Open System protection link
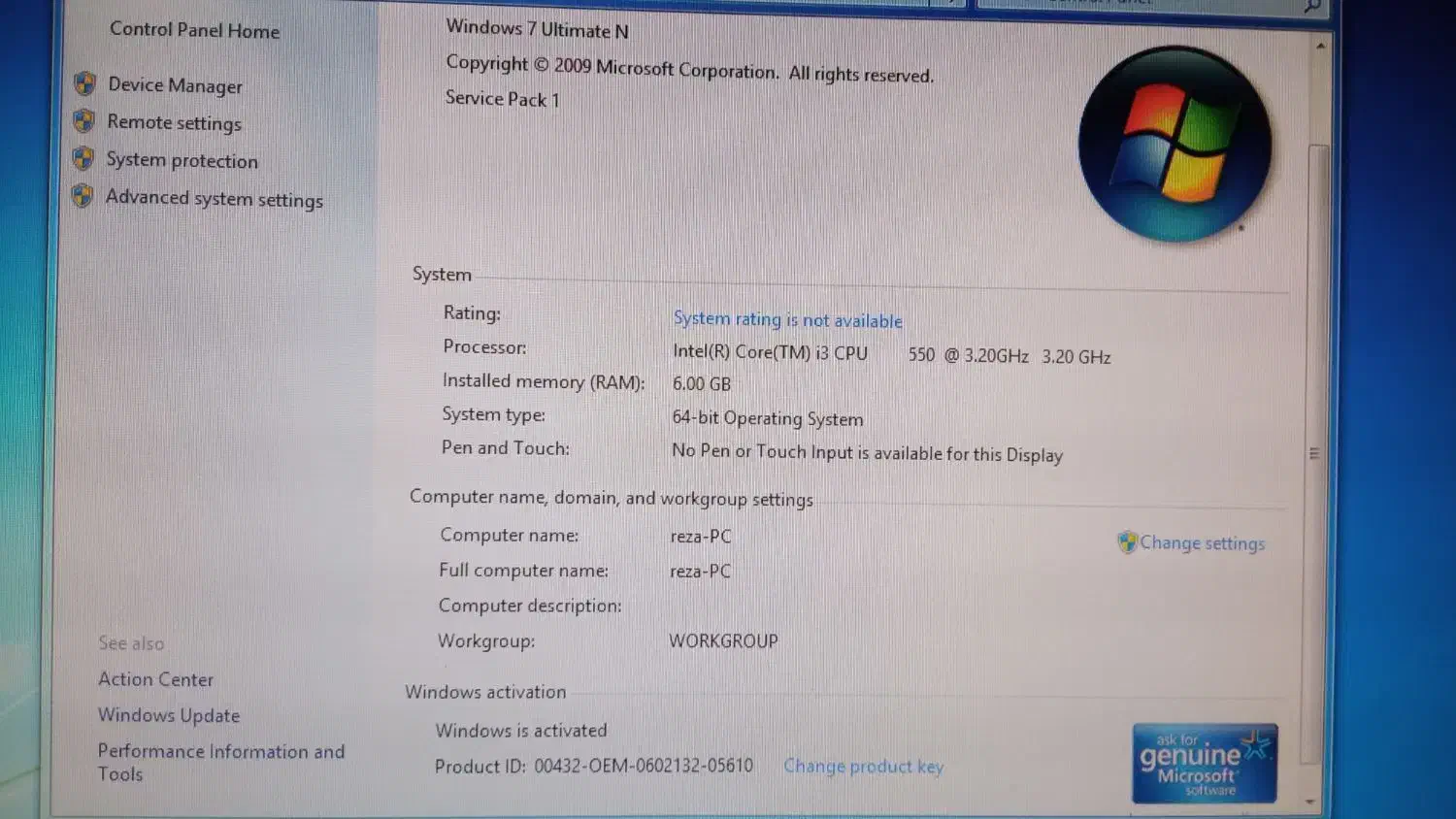This screenshot has height=819, width=1456. pos(182,160)
